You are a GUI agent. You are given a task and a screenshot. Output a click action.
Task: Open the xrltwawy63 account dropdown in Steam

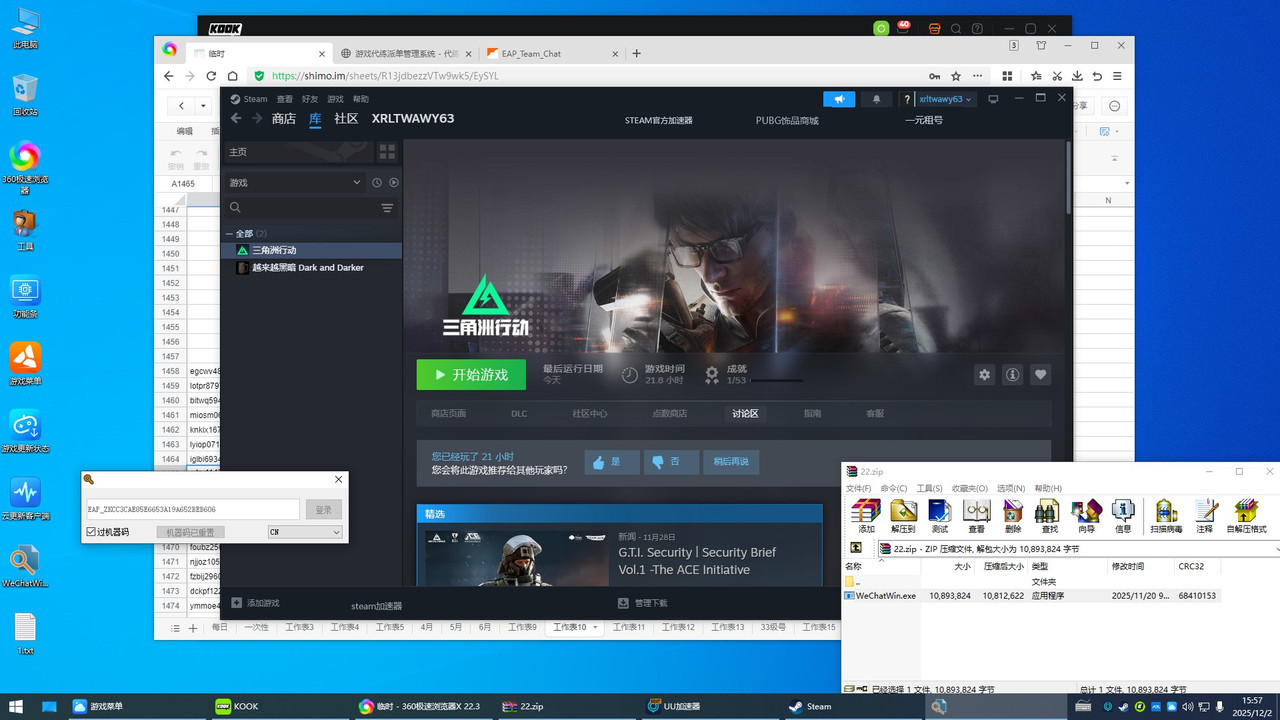(x=945, y=99)
